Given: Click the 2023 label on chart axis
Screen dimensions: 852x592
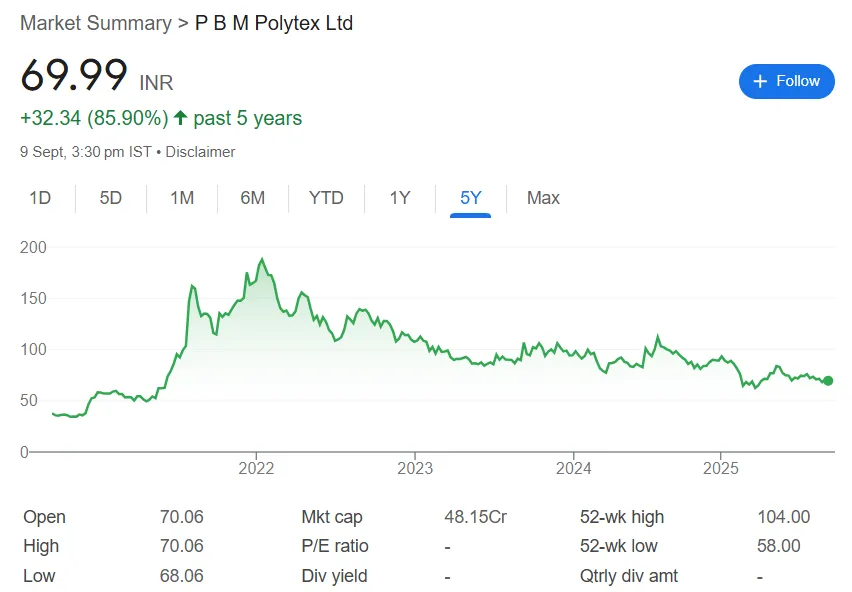Looking at the screenshot, I should coord(414,468).
